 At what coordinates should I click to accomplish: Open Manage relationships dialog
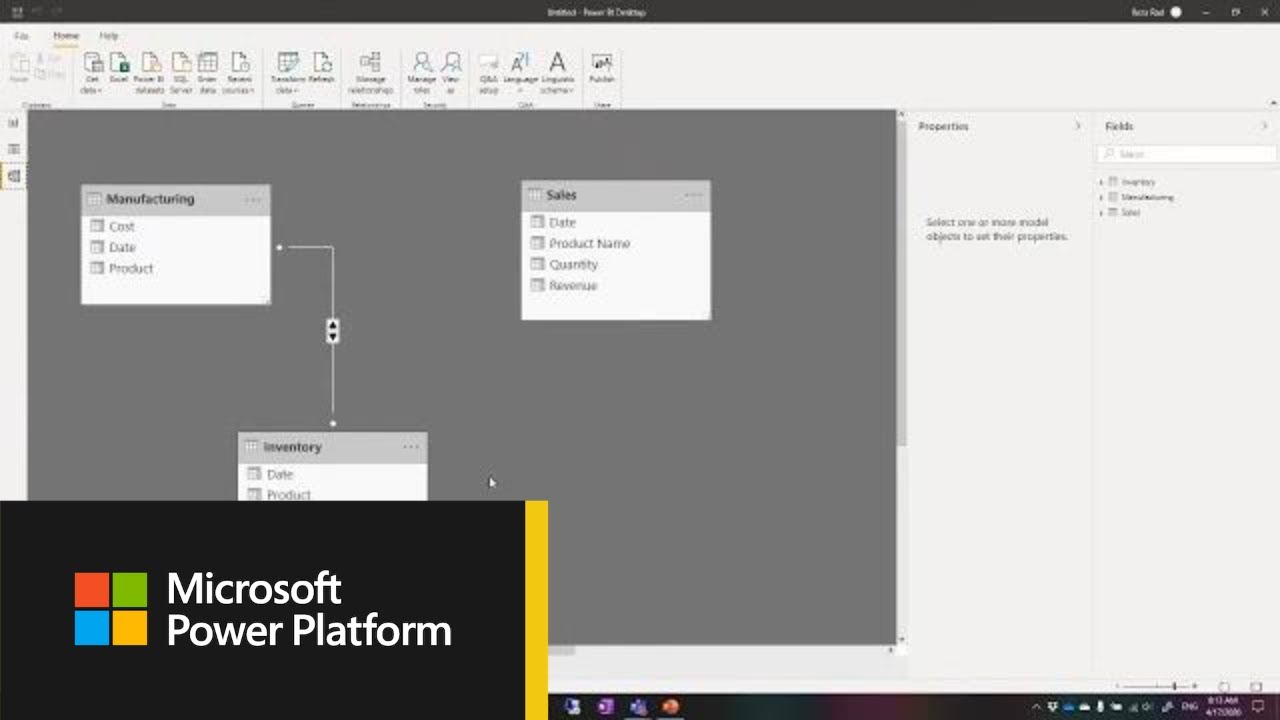370,73
